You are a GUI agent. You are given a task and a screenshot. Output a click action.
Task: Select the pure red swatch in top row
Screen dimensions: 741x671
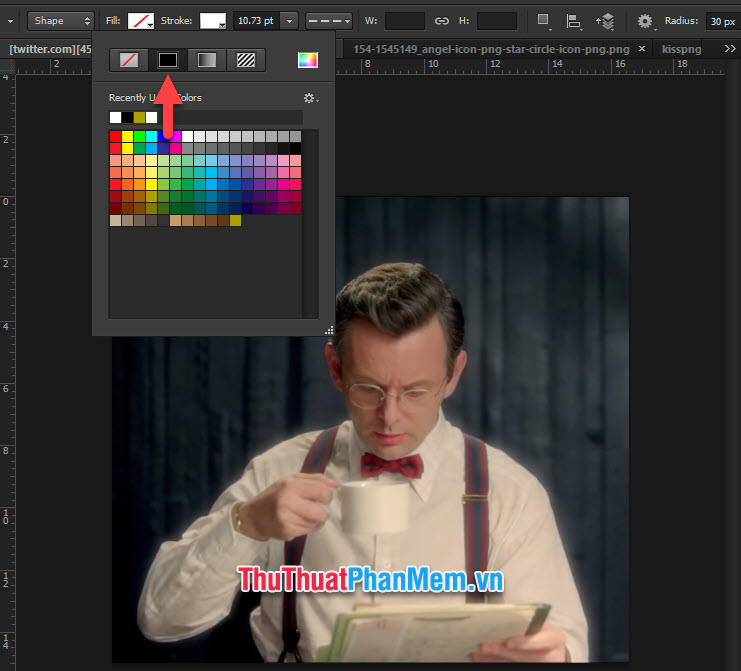click(115, 136)
